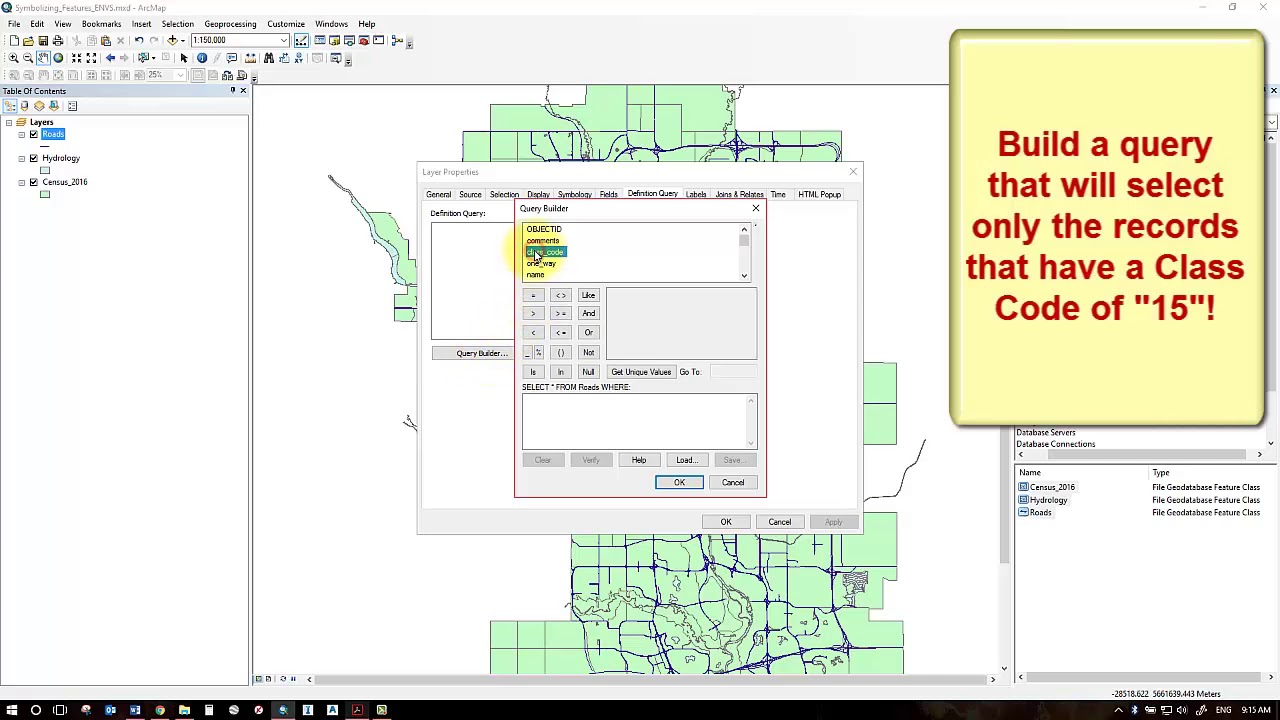Image resolution: width=1280 pixels, height=720 pixels.
Task: Save the map document
Action: 43,41
